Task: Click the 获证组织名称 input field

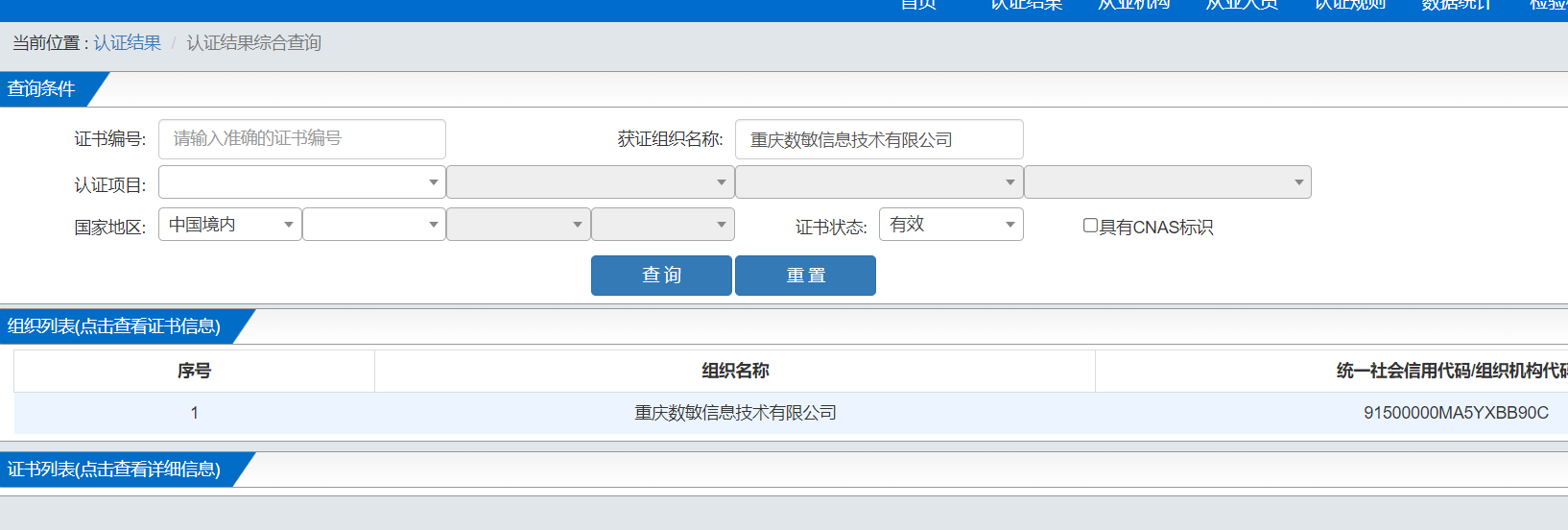Action: (x=879, y=139)
